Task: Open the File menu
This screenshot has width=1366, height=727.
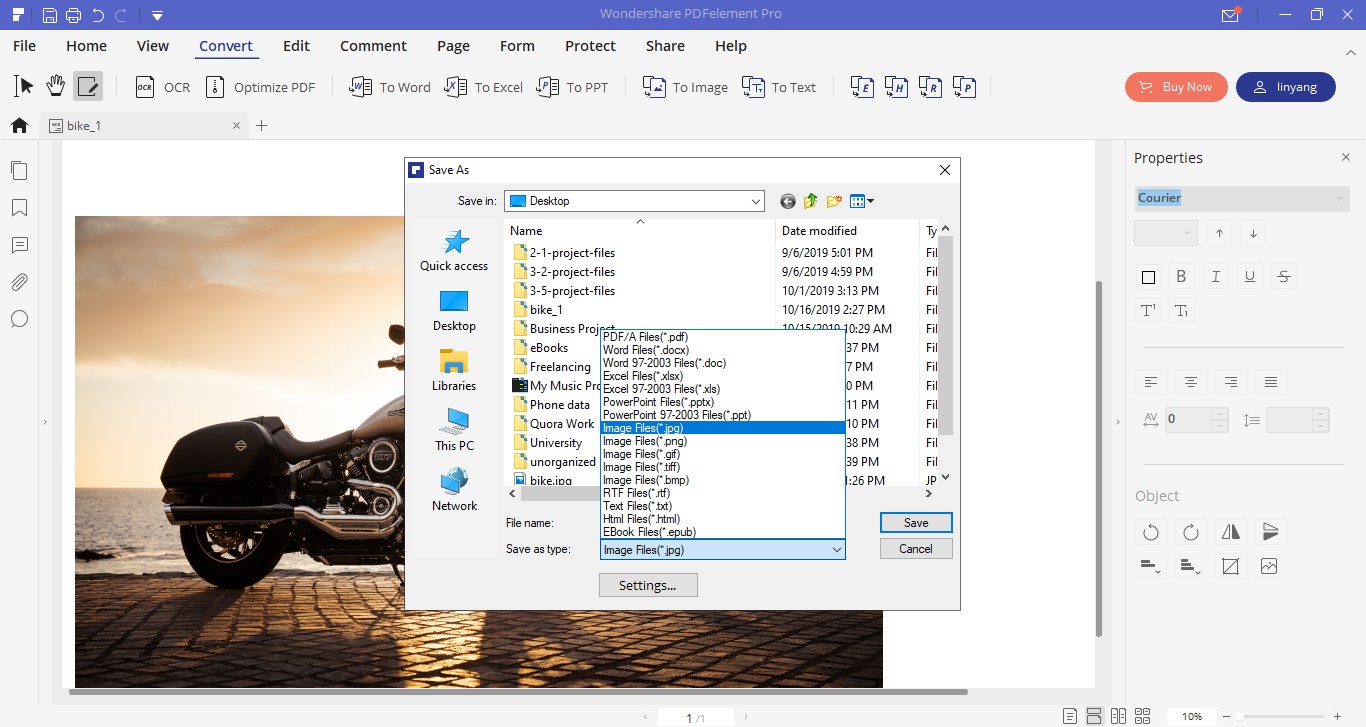Action: pyautogui.click(x=24, y=46)
